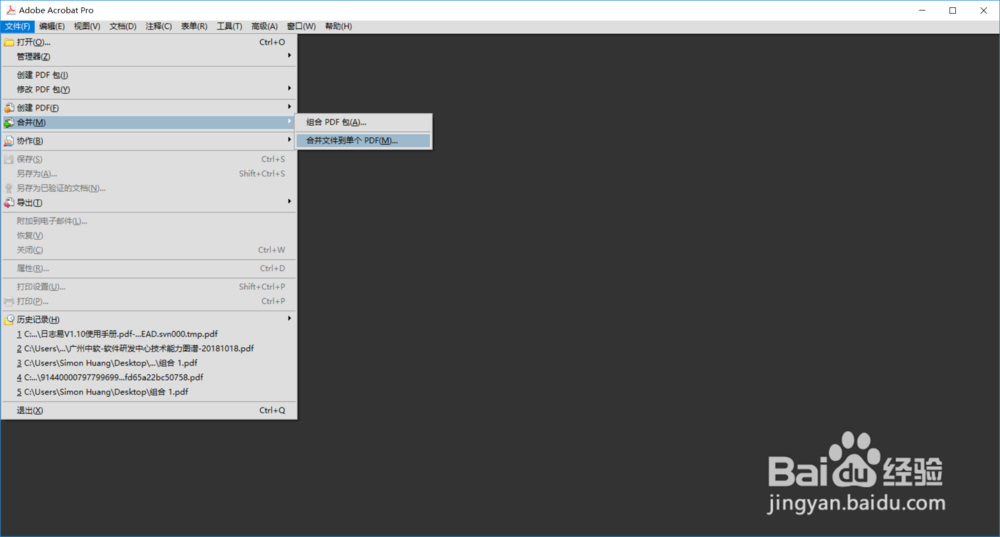Click the green 合并(M) icon

coord(9,122)
